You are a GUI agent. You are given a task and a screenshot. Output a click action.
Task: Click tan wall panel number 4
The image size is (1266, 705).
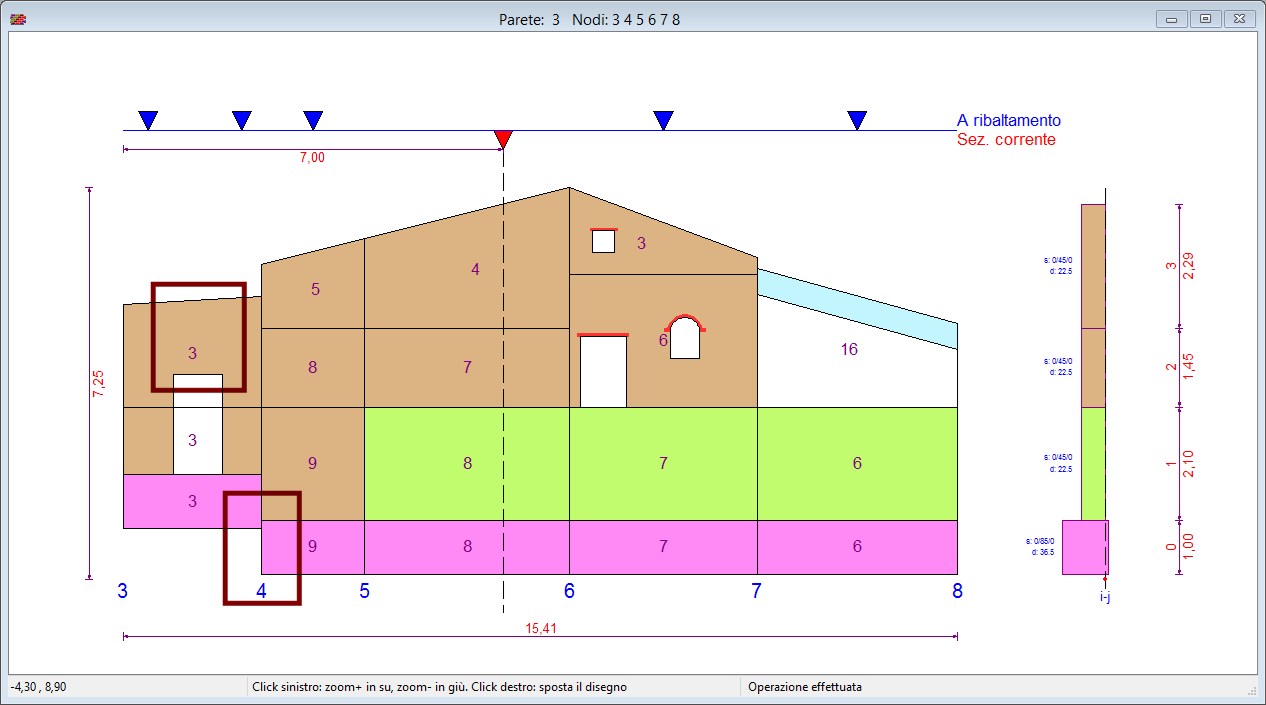[x=475, y=269]
